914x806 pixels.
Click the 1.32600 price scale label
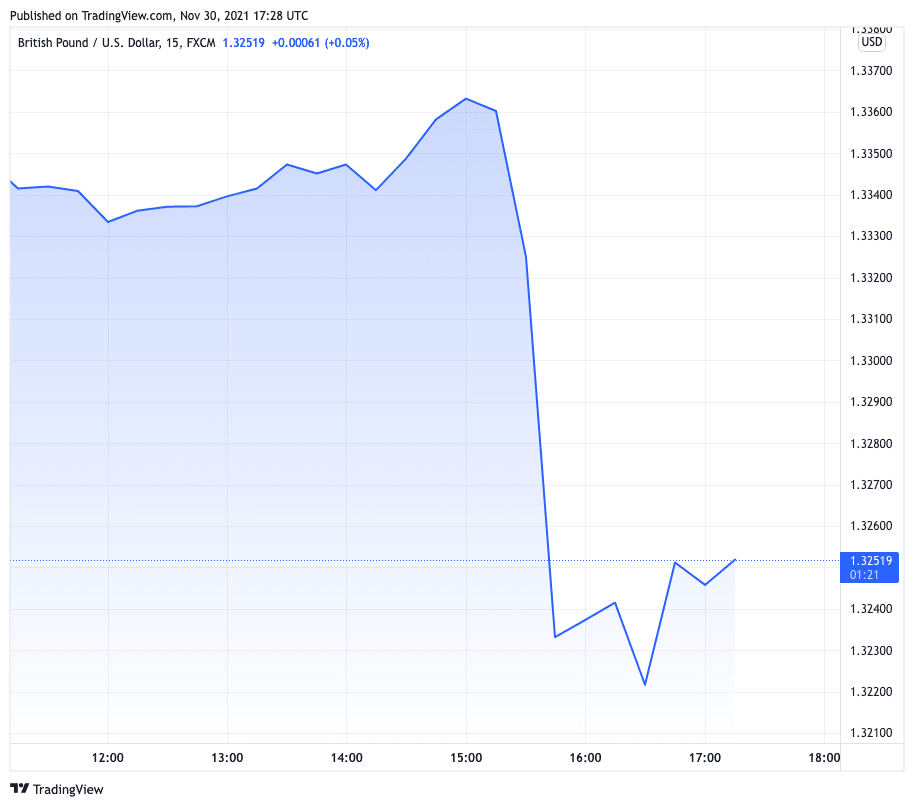pos(869,526)
